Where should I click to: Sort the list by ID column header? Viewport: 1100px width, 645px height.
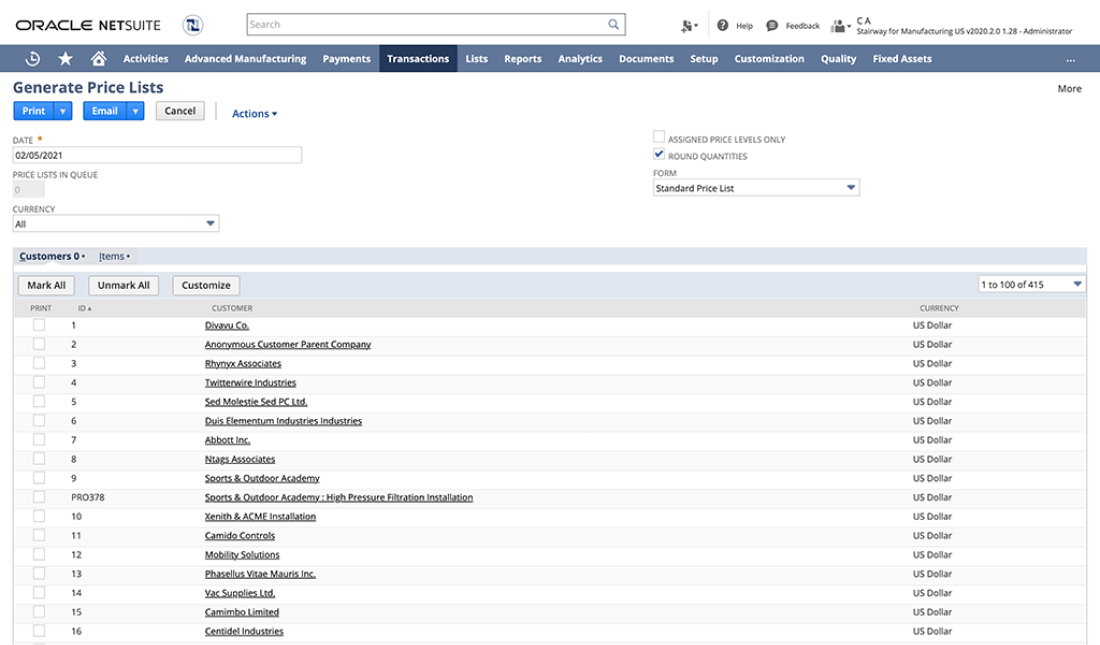[84, 308]
